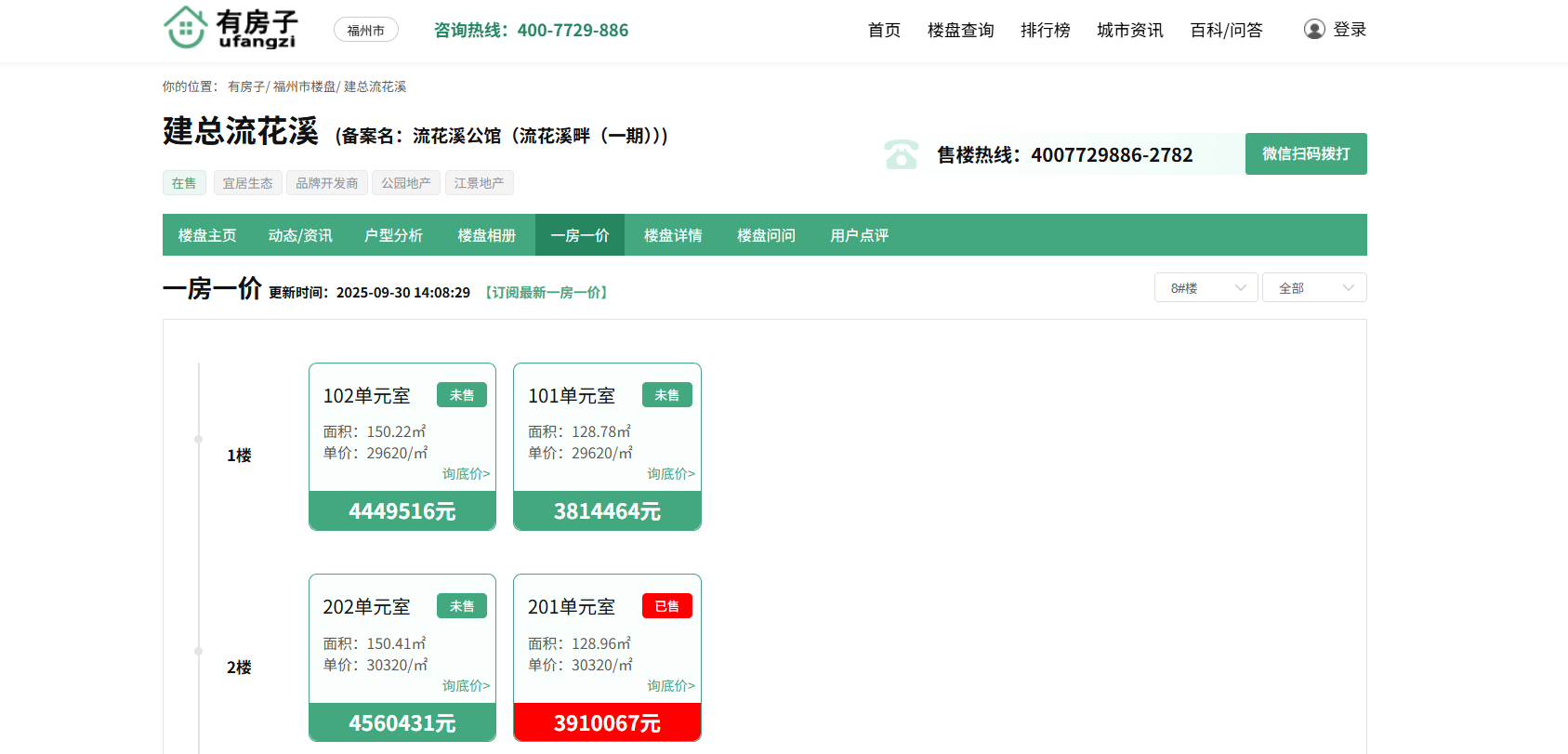This screenshot has width=1568, height=754.
Task: Expand the 全部 status filter dropdown
Action: pyautogui.click(x=1313, y=288)
